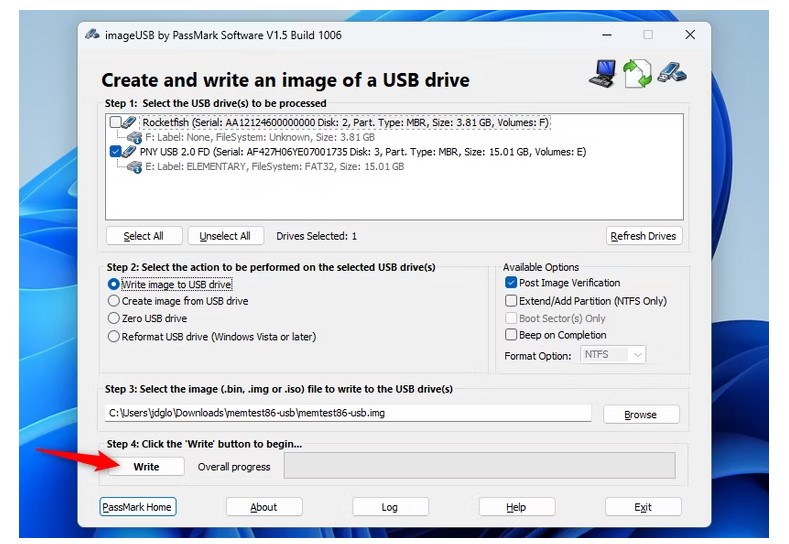Open the Help button
Screen dimensions: 789x544
click(x=517, y=507)
